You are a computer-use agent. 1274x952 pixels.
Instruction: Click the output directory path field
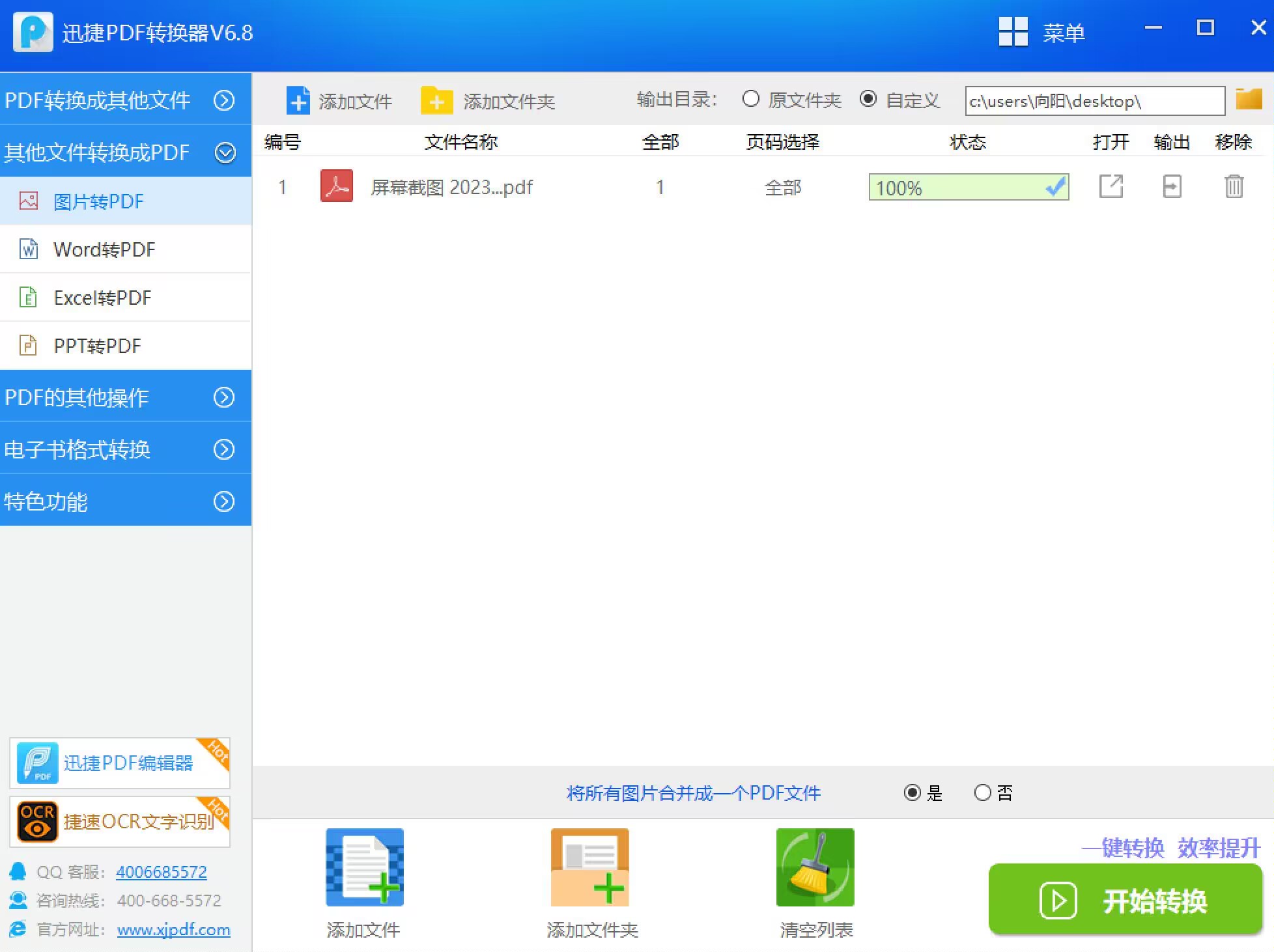point(1094,101)
